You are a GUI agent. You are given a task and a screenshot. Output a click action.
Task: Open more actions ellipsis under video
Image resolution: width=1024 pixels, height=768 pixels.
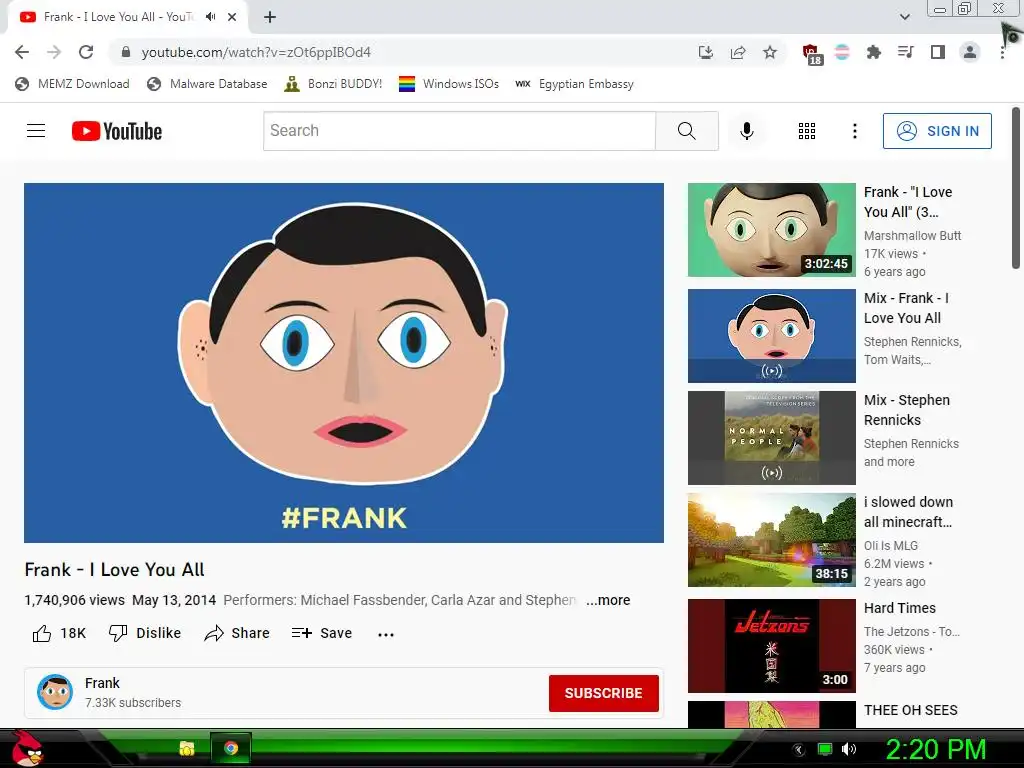386,634
